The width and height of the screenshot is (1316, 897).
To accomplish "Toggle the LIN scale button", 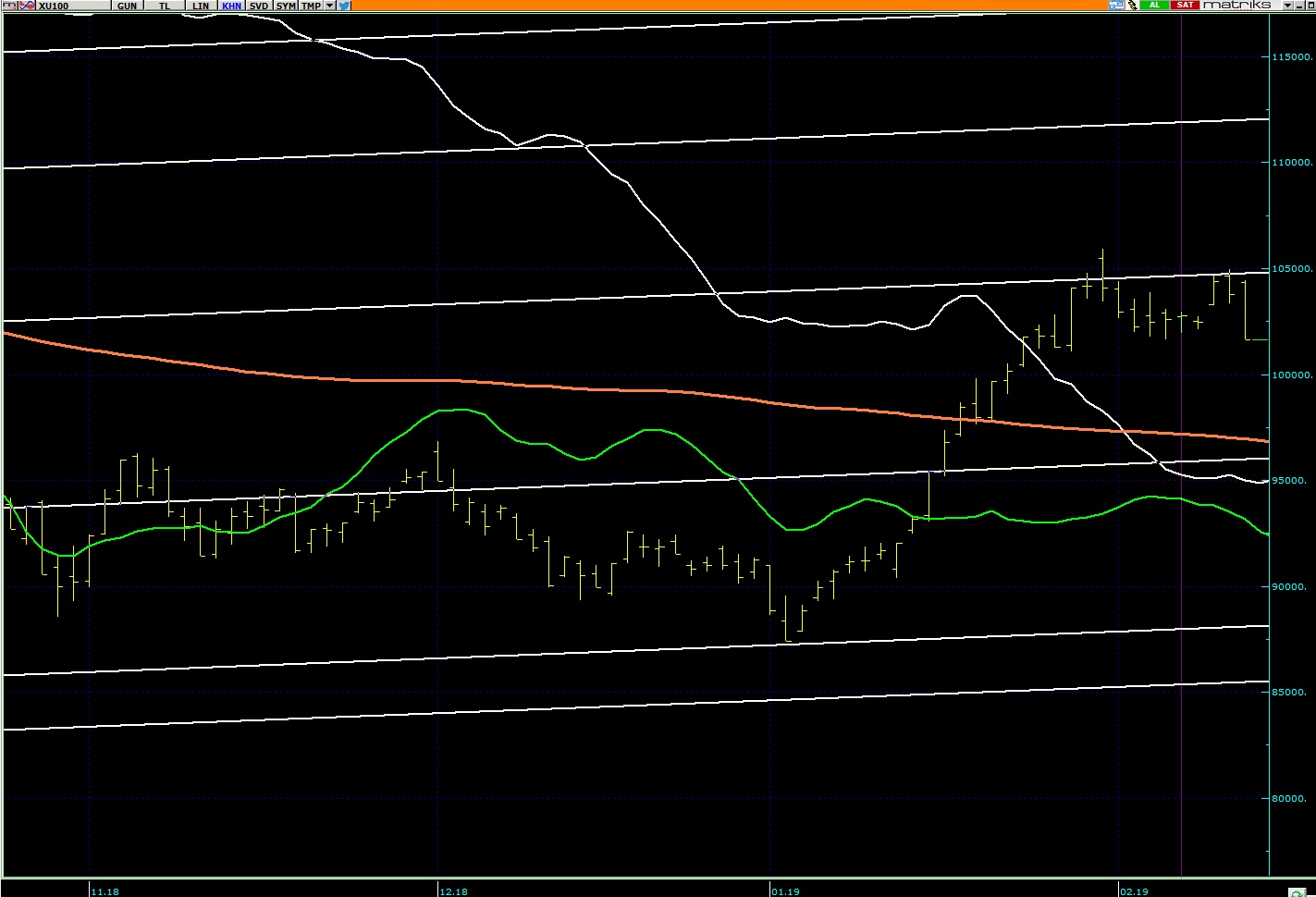I will (x=201, y=6).
